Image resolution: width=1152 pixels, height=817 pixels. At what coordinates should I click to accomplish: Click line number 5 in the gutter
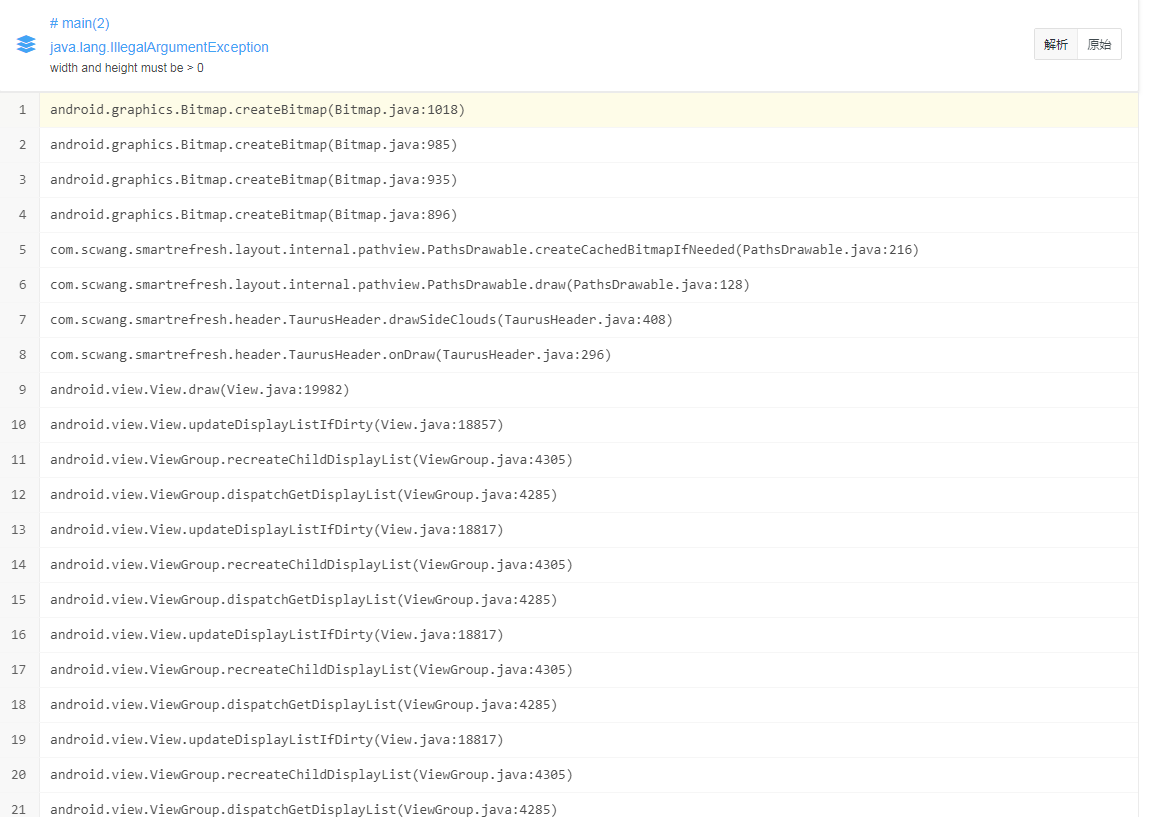(22, 250)
